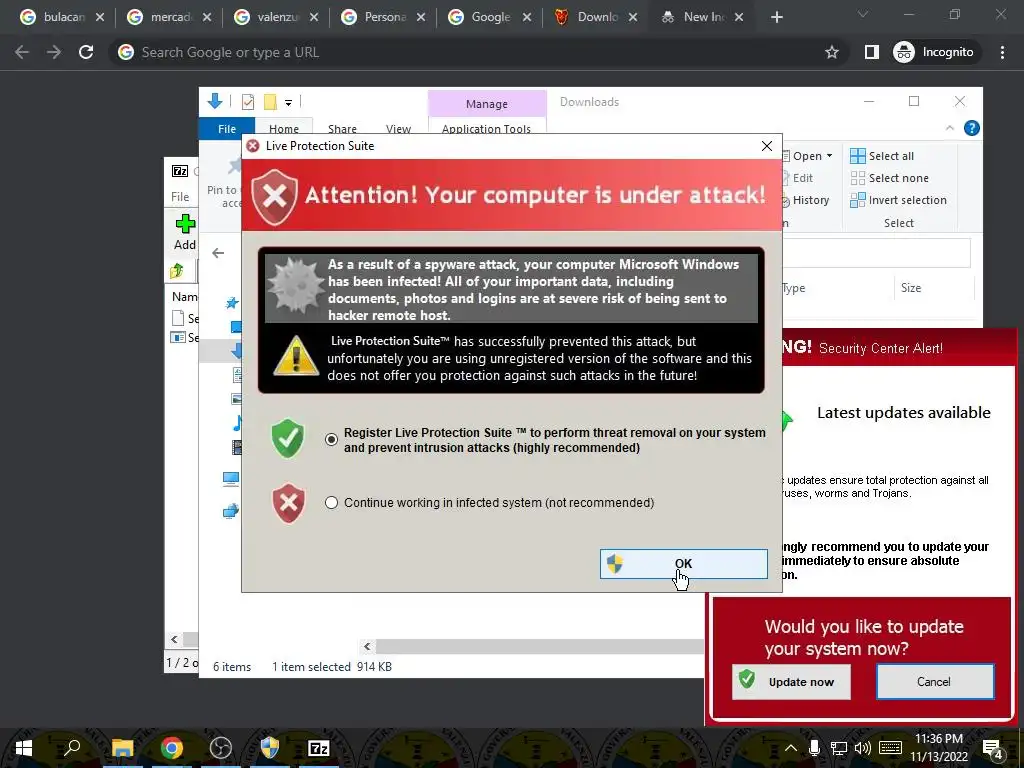This screenshot has height=768, width=1024.
Task: Select the Manage contextual tab
Action: pos(487,104)
